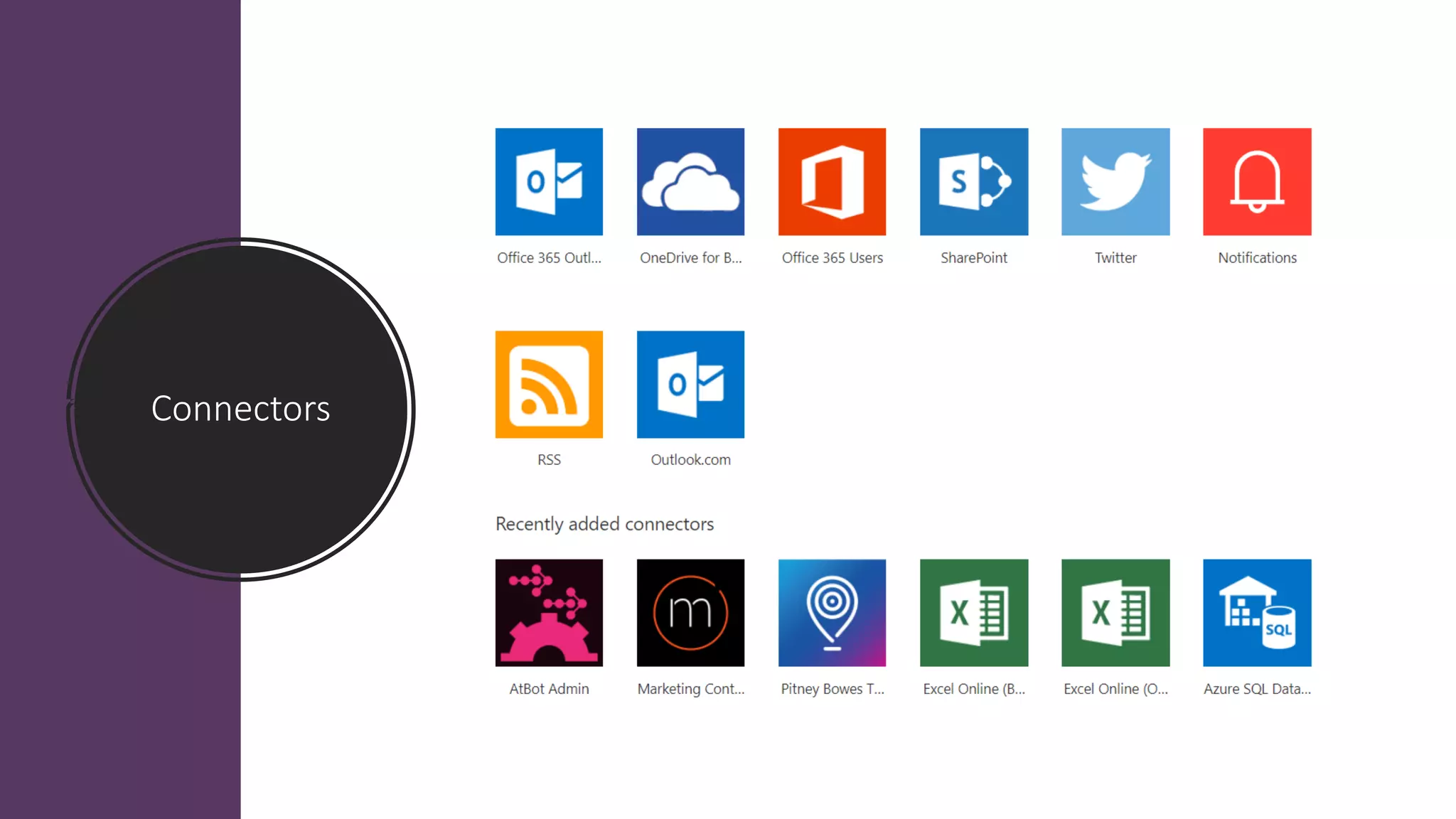Click the Notifications text label

1257,258
